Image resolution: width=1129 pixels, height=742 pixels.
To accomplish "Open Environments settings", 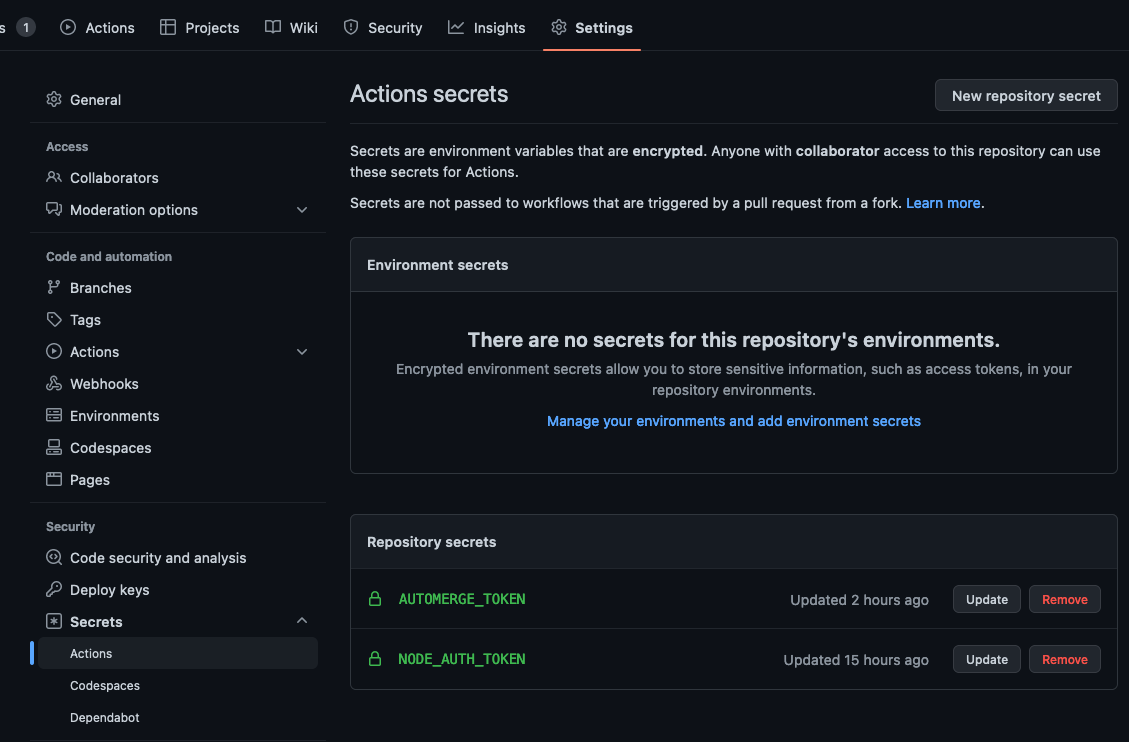I will click(178, 415).
